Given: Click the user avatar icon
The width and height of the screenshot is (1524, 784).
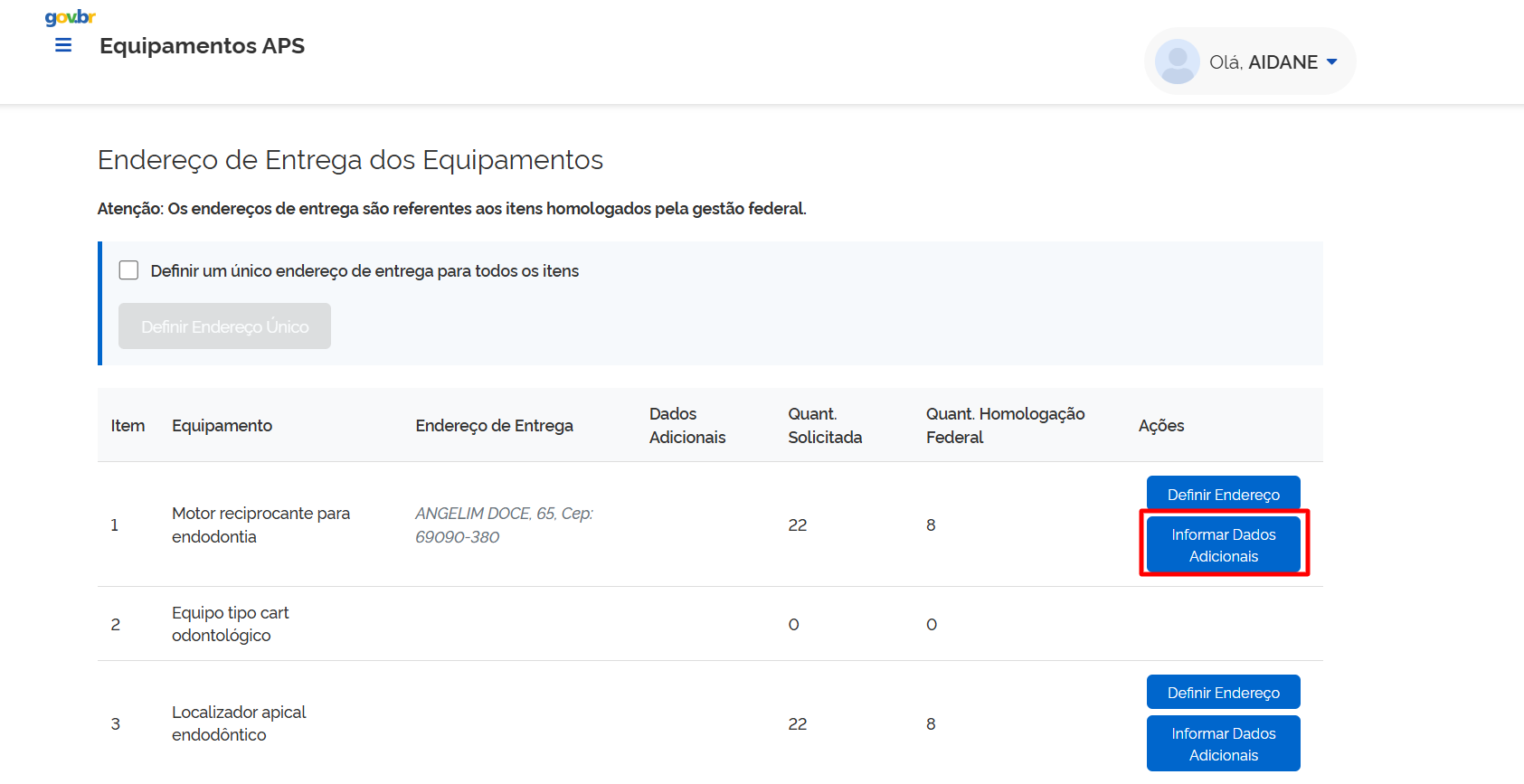Looking at the screenshot, I should [1178, 61].
